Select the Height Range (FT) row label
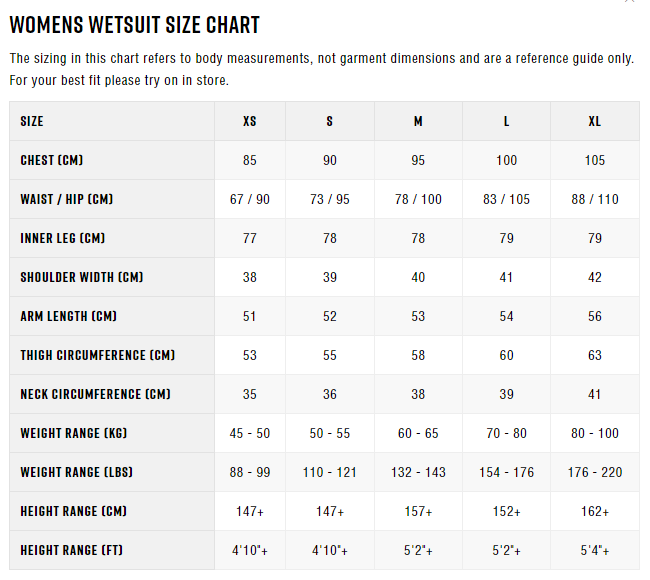This screenshot has height=580, width=650. pos(73,550)
